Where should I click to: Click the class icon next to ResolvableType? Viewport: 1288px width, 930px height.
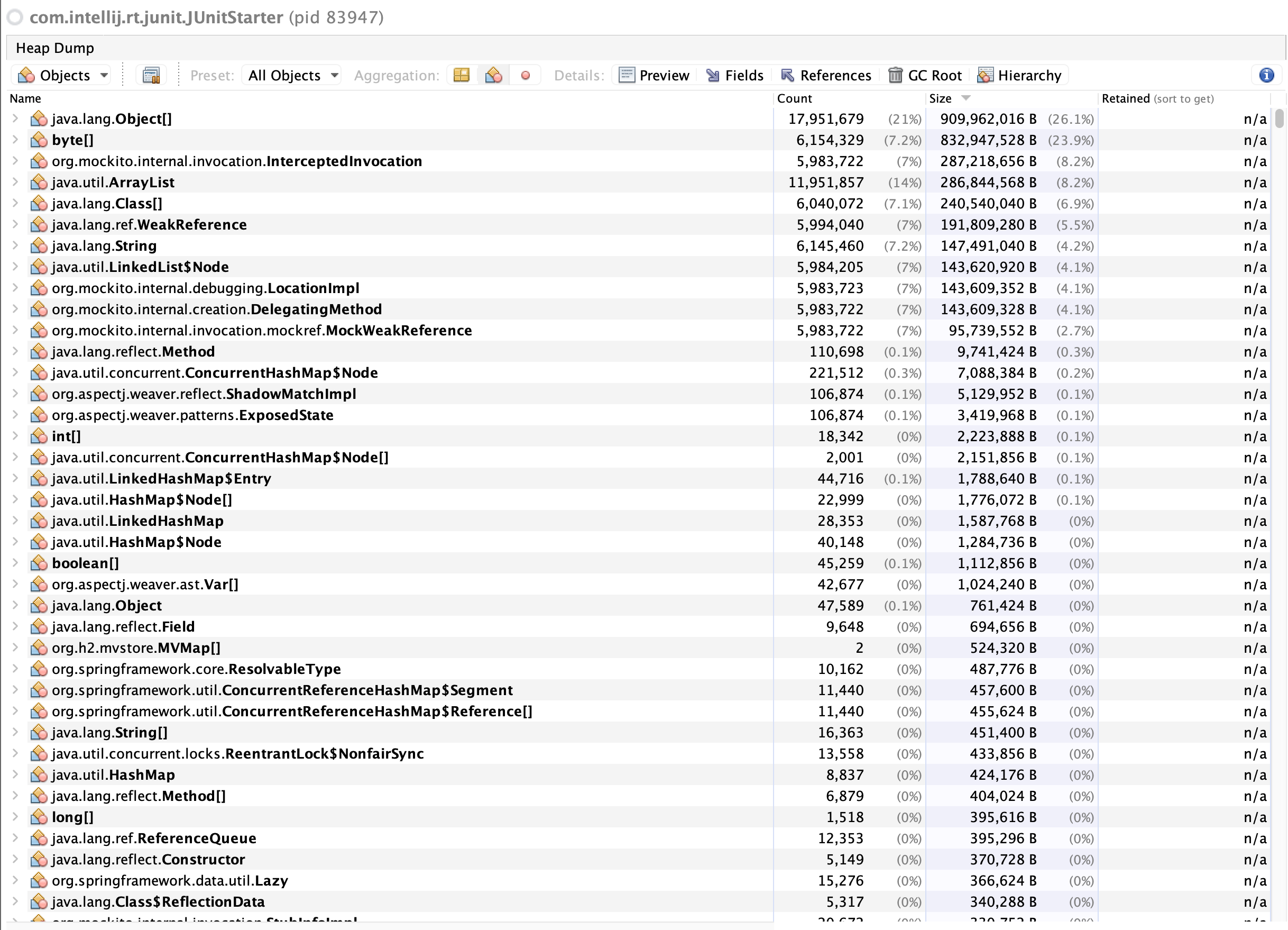tap(39, 669)
